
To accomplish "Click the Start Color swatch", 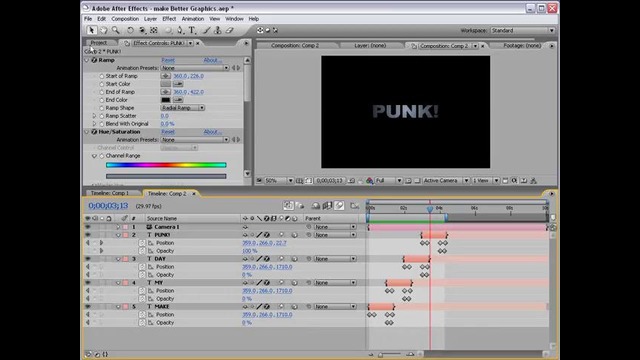I will (x=165, y=84).
